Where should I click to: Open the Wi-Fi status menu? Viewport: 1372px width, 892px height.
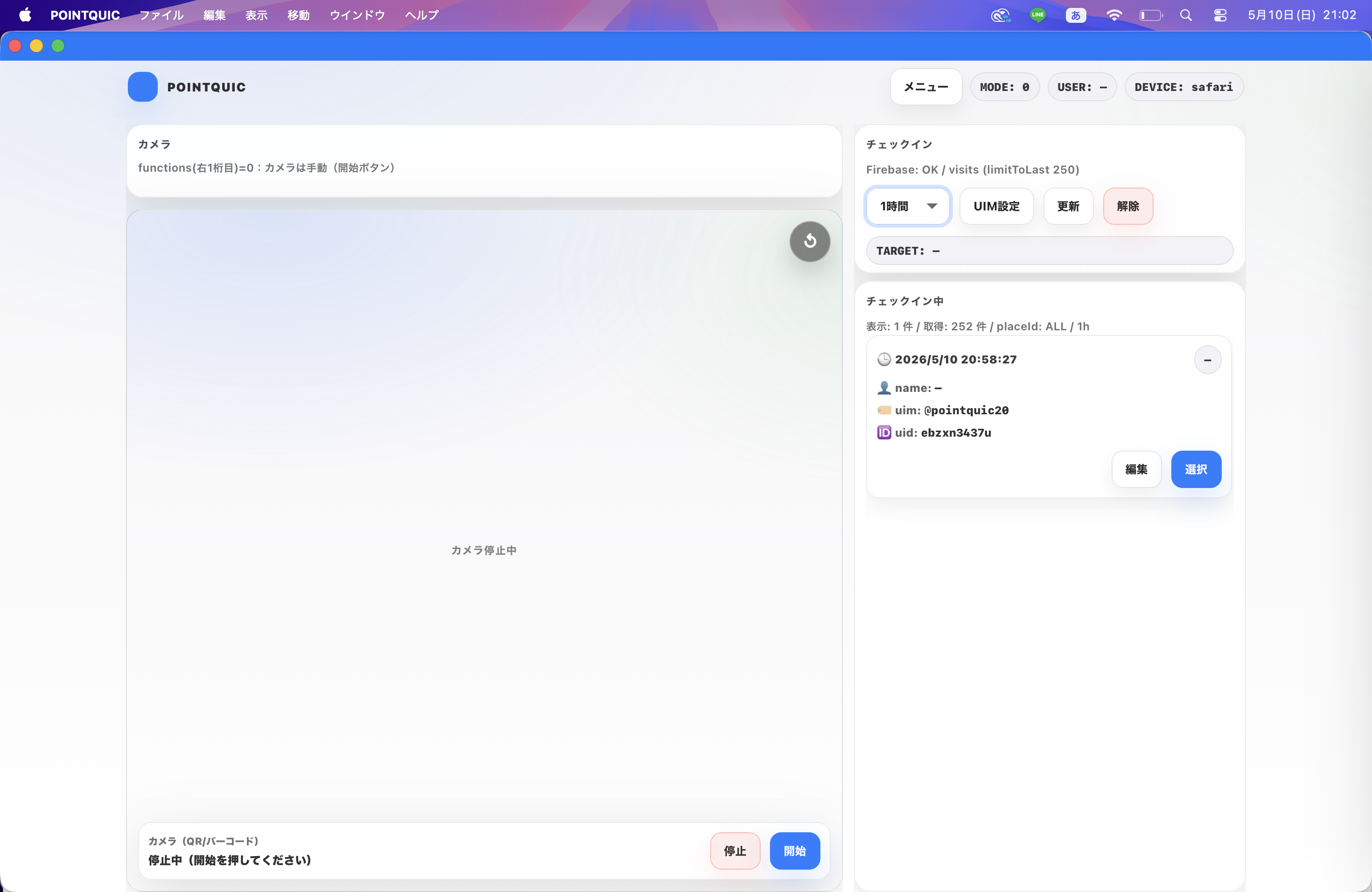(x=1114, y=15)
